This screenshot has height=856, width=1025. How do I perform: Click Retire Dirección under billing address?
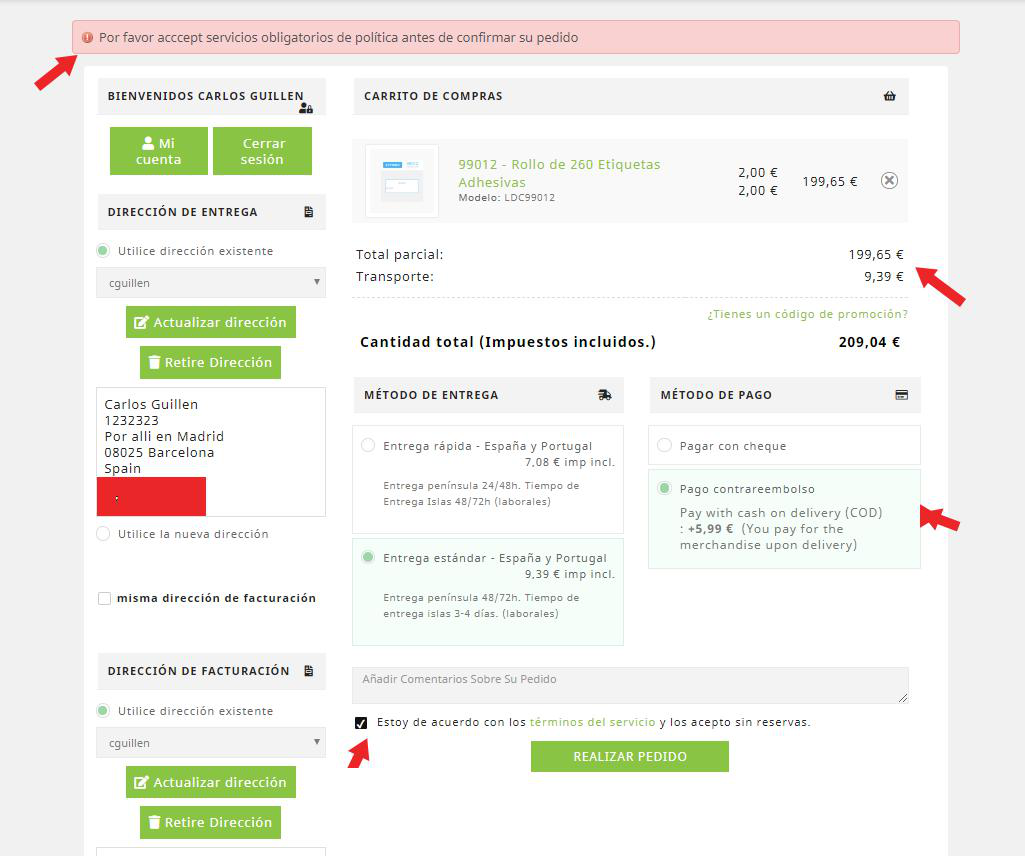coord(210,822)
